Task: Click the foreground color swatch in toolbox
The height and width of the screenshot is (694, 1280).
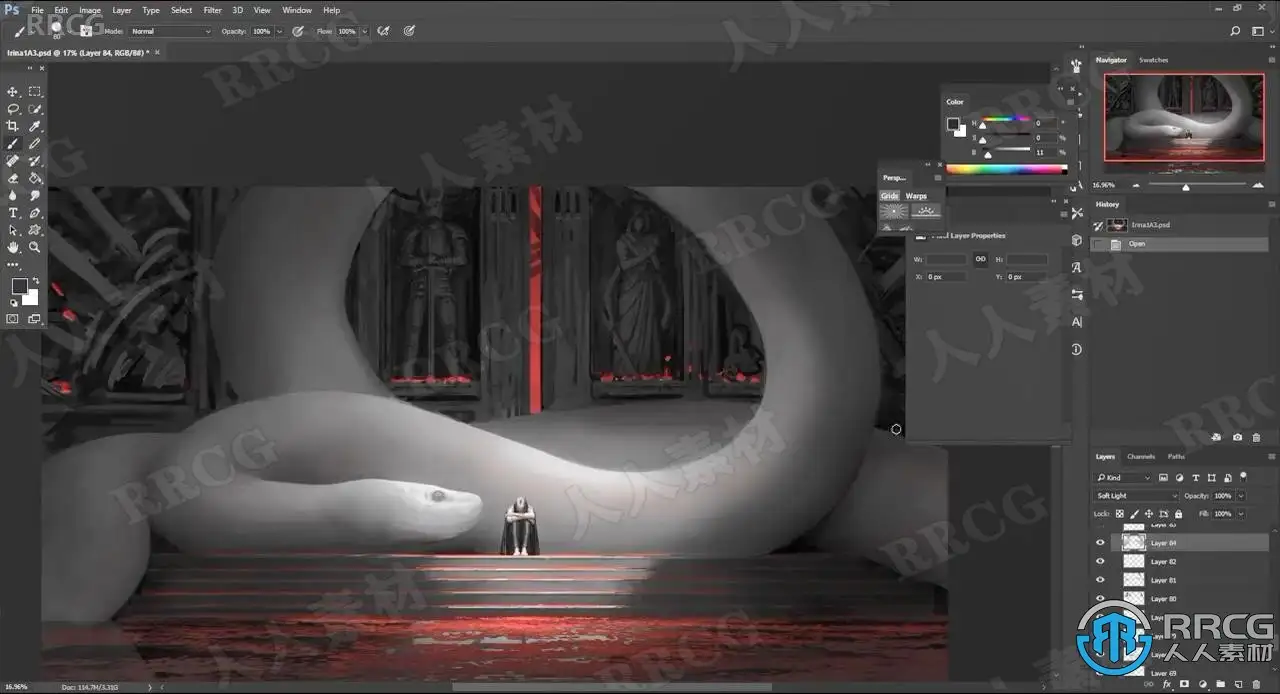Action: [19, 287]
